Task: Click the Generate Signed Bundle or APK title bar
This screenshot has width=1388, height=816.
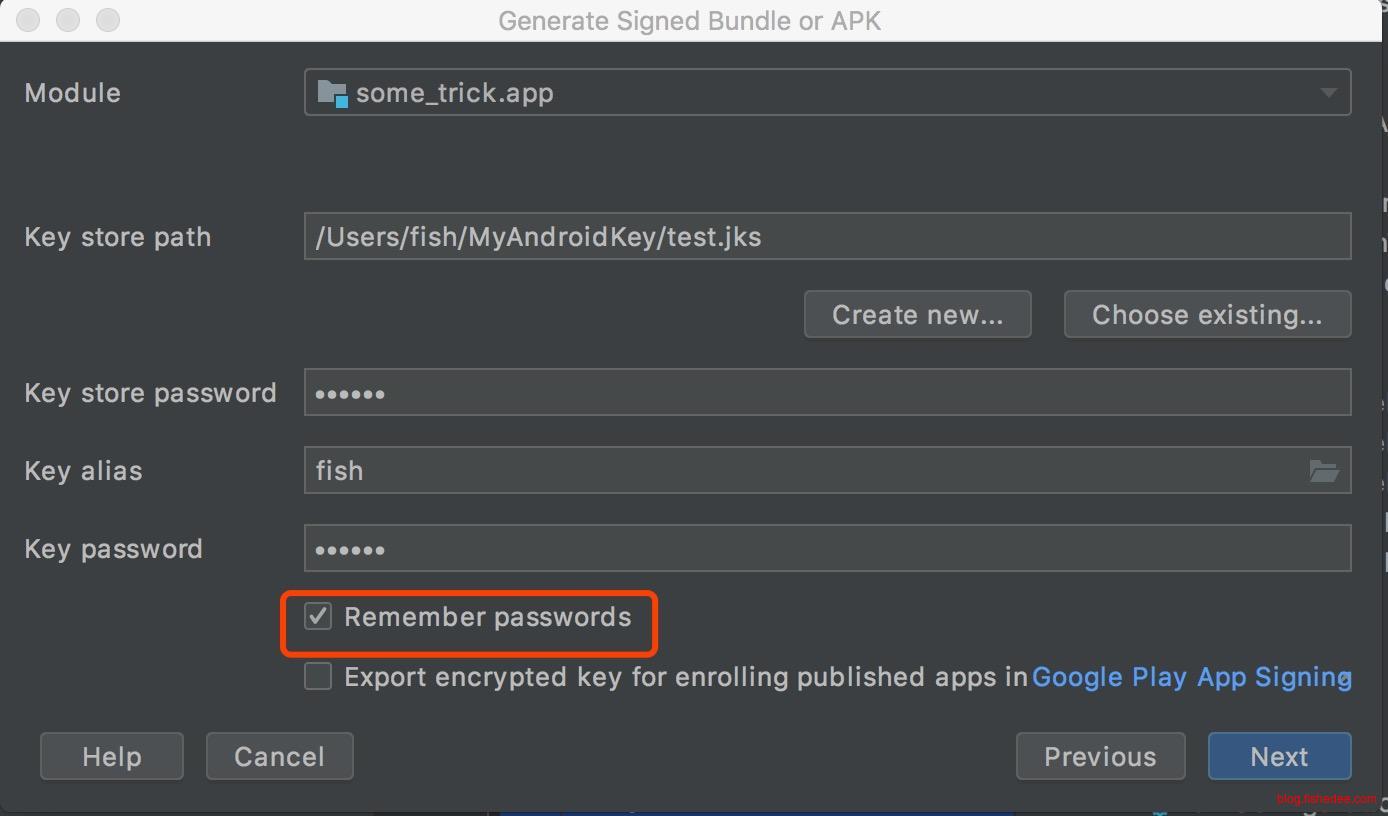Action: [x=689, y=21]
